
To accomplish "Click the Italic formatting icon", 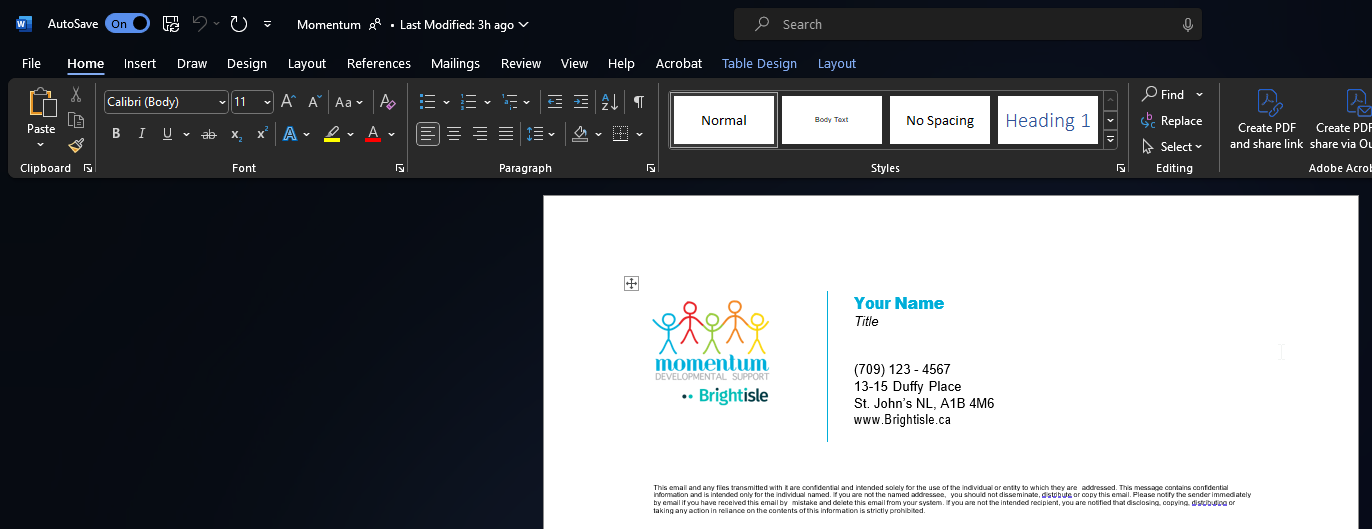I will pyautogui.click(x=141, y=134).
